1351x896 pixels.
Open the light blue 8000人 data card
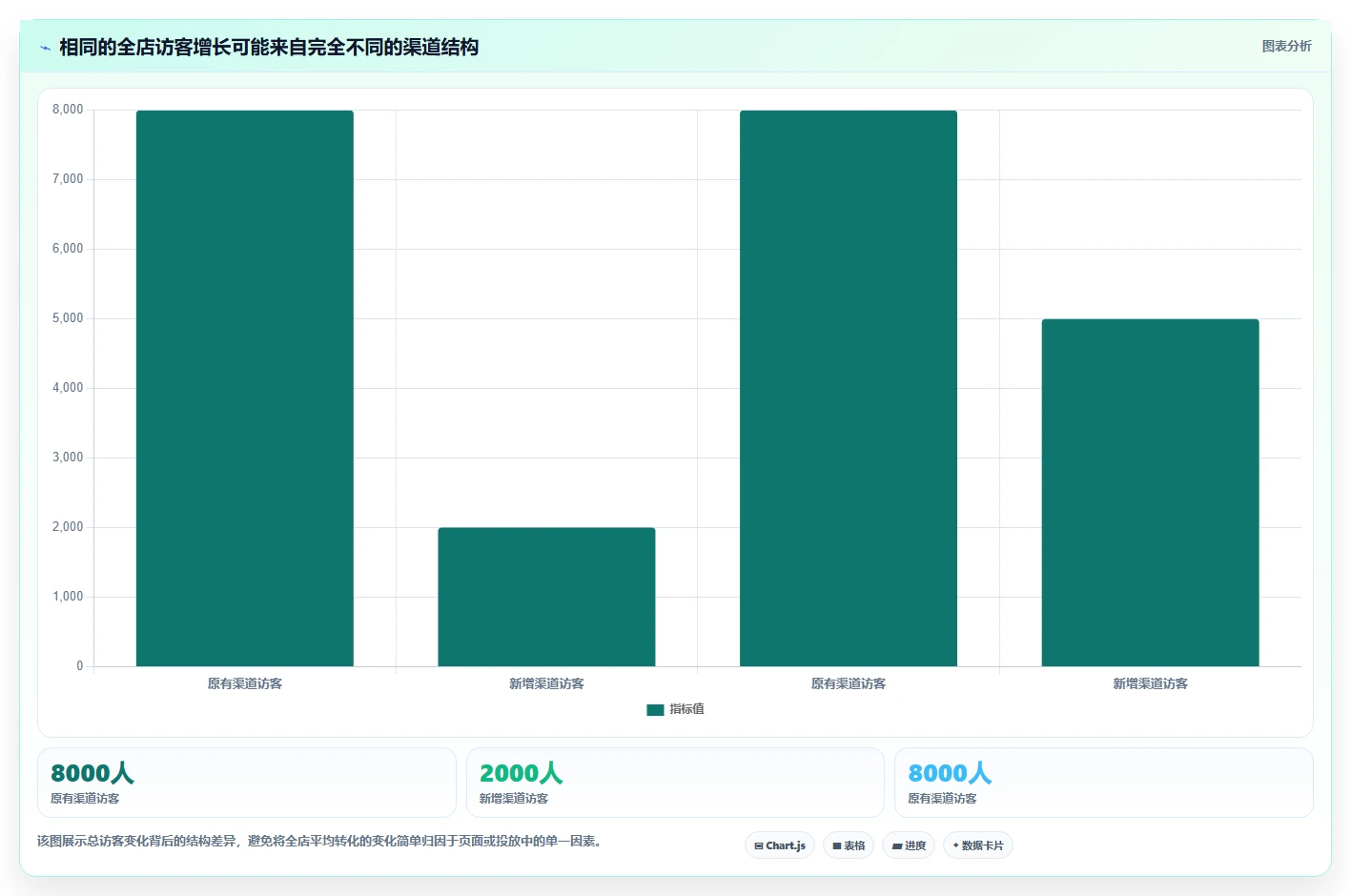pyautogui.click(x=1104, y=783)
